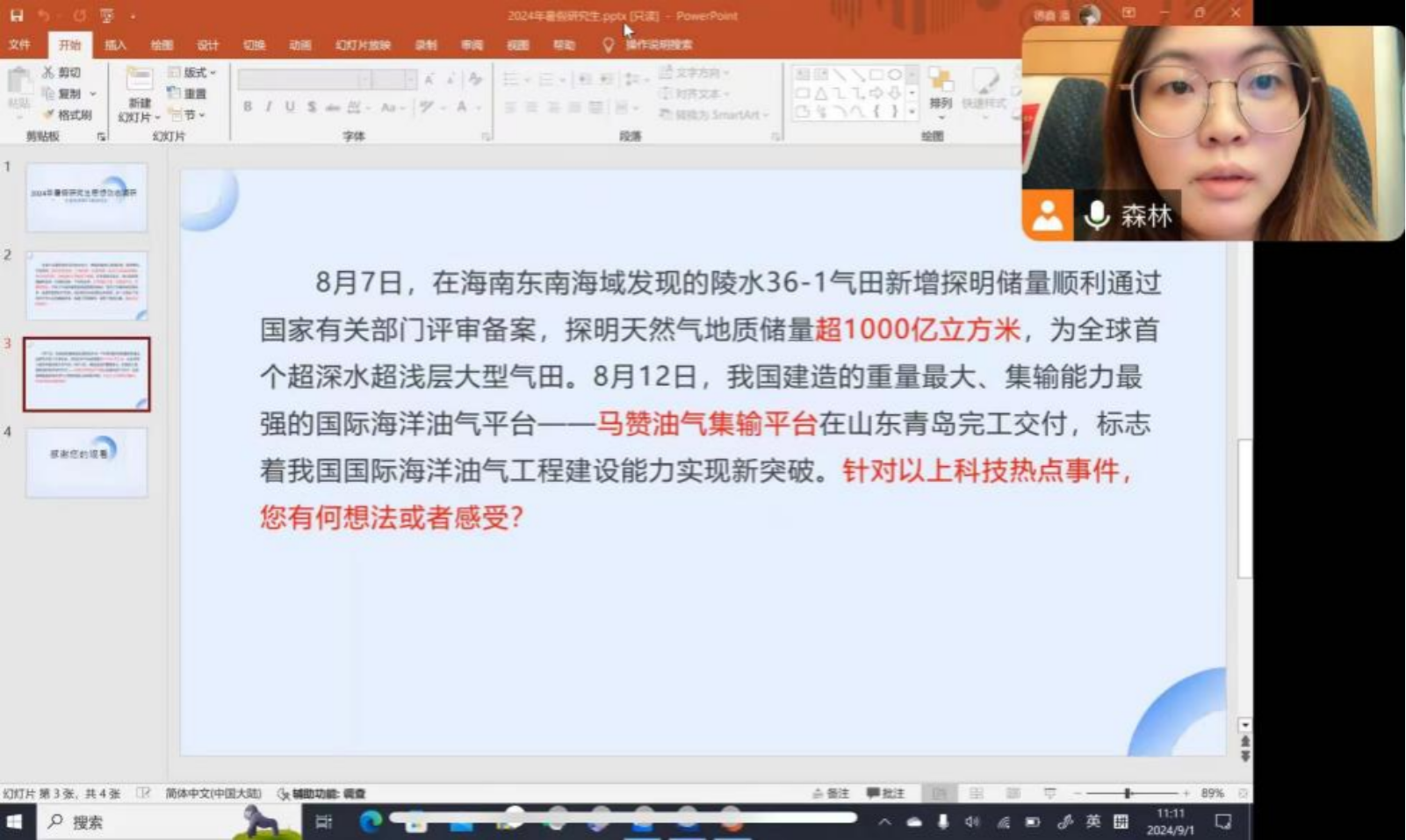The width and height of the screenshot is (1406, 840).
Task: Select slide 4 thumbnail
Action: pyautogui.click(x=86, y=463)
